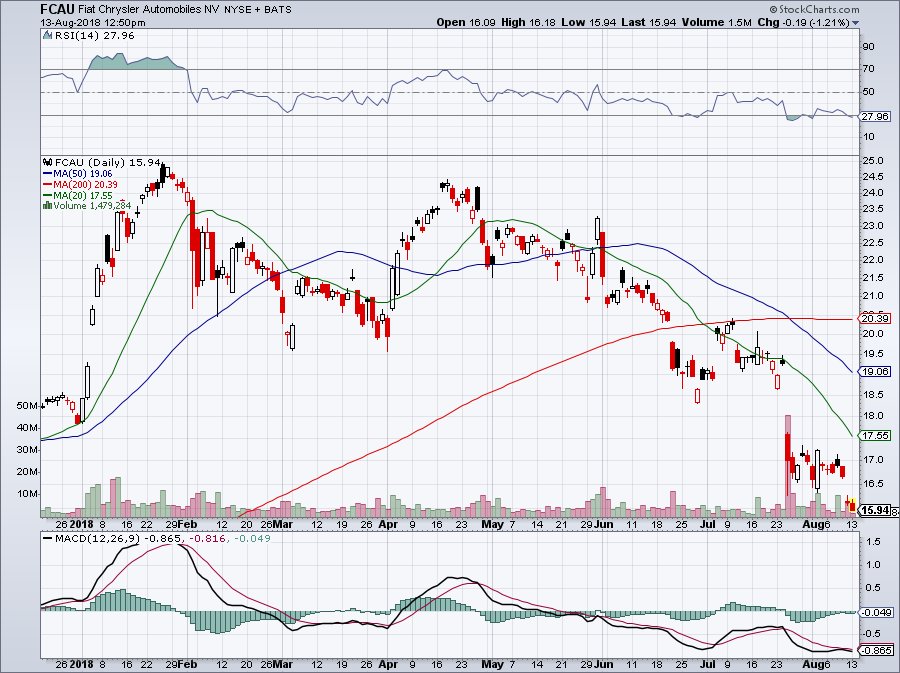Click the 2018 date label under price chart

(x=82, y=524)
